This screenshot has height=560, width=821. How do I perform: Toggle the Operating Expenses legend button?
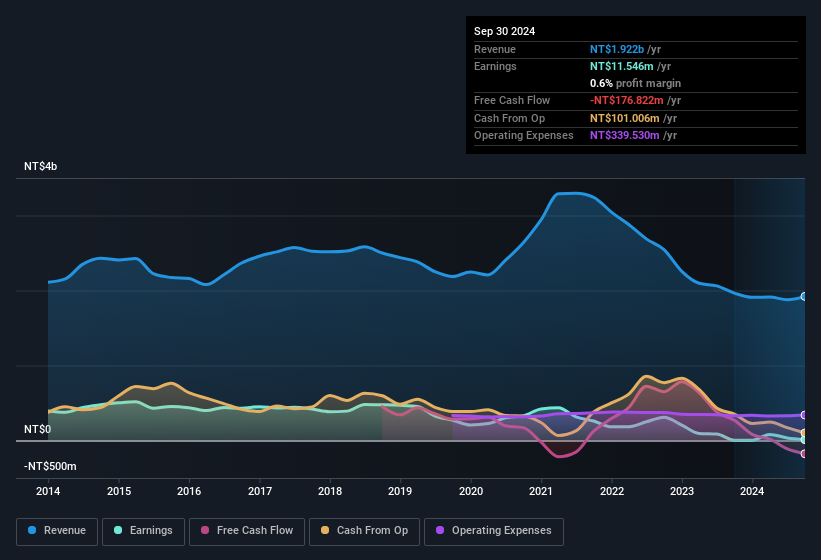494,532
